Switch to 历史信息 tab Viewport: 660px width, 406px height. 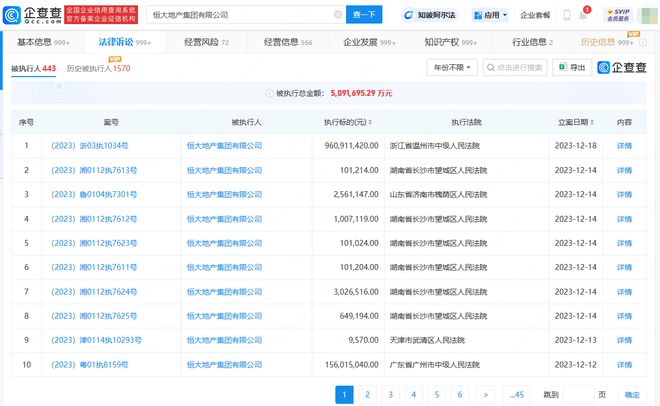point(607,42)
